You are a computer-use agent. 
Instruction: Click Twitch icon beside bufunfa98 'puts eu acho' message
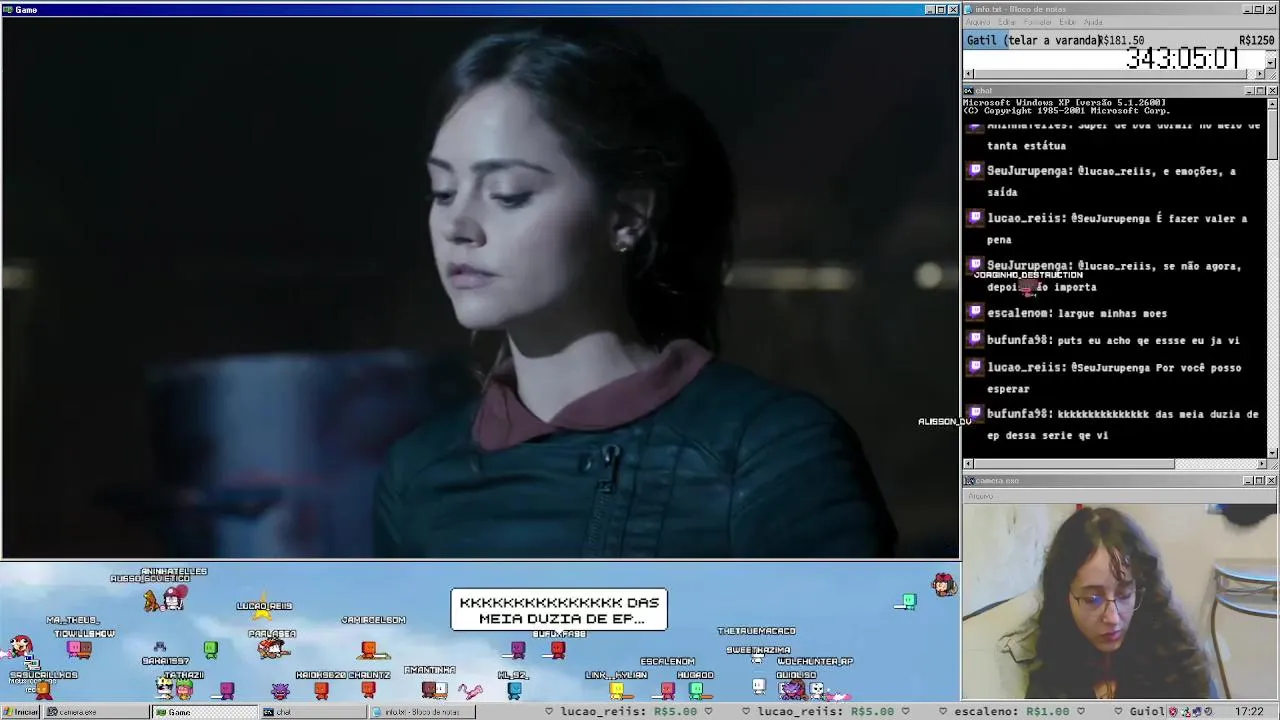[x=976, y=340]
